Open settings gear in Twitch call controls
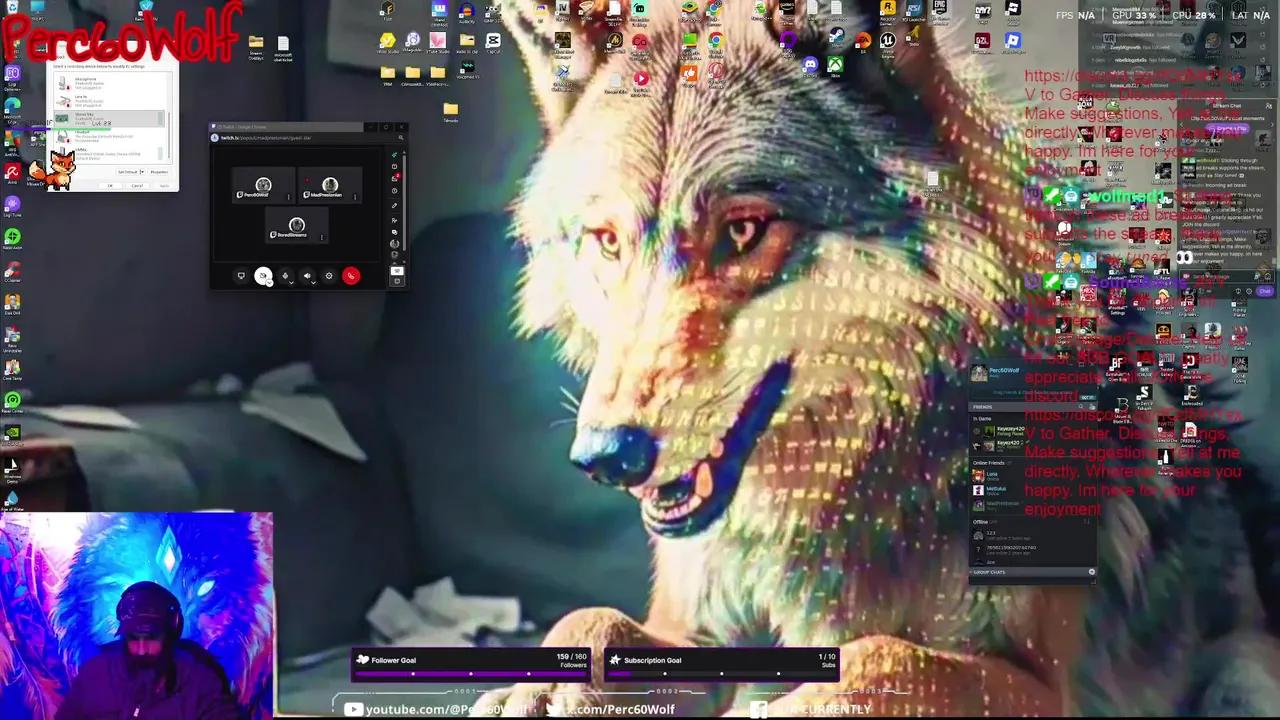Viewport: 1280px width, 720px height. 329,276
